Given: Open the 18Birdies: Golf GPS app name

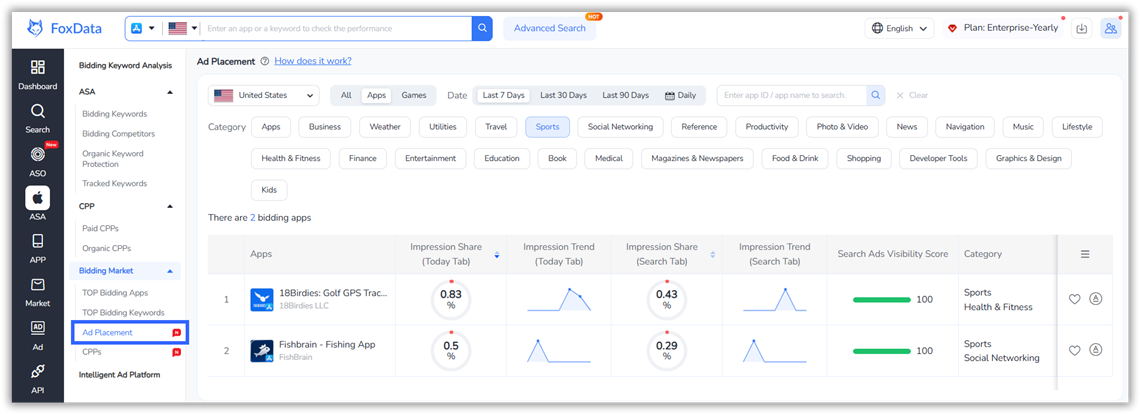Looking at the screenshot, I should [x=334, y=293].
